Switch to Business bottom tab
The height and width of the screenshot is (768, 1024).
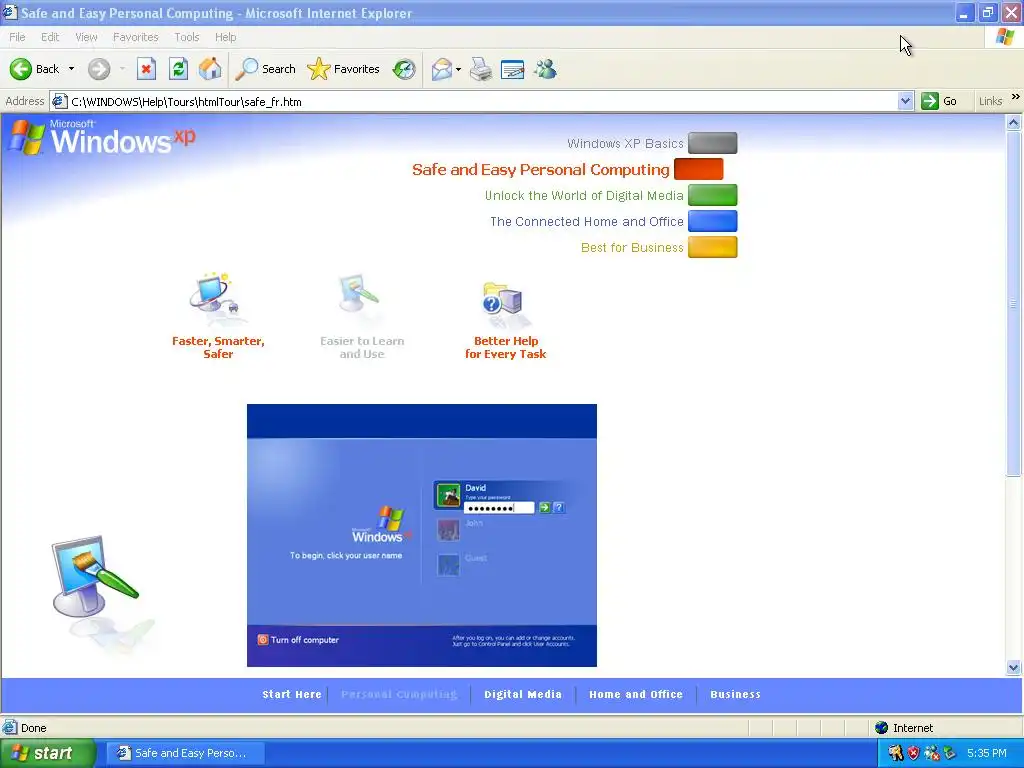[x=735, y=694]
